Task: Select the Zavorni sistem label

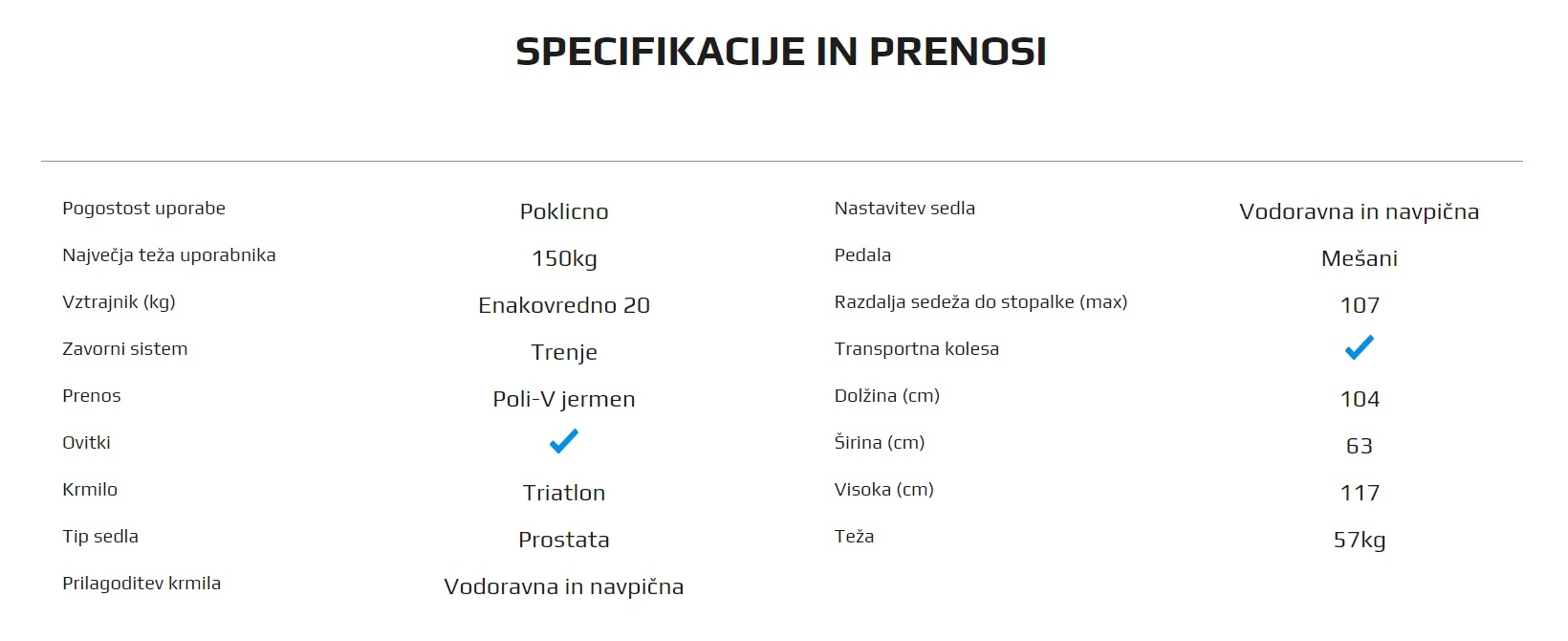Action: point(124,349)
